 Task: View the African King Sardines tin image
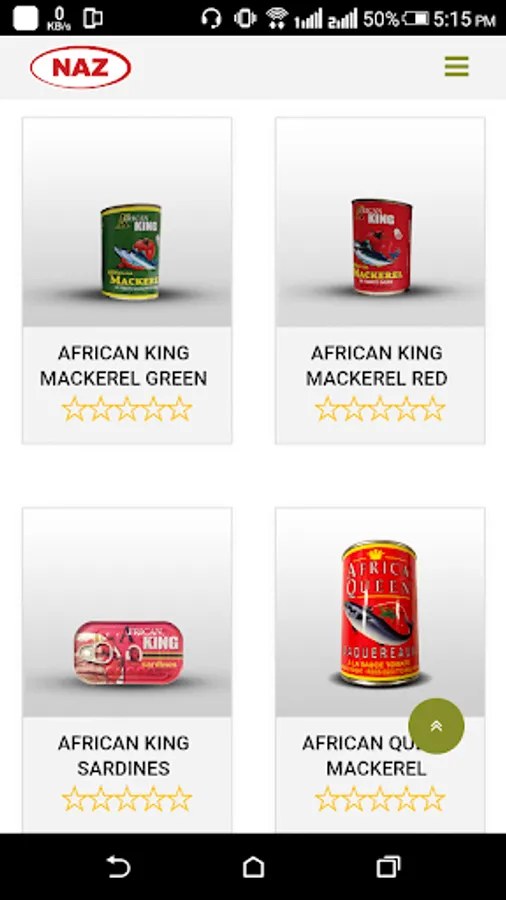(x=127, y=612)
